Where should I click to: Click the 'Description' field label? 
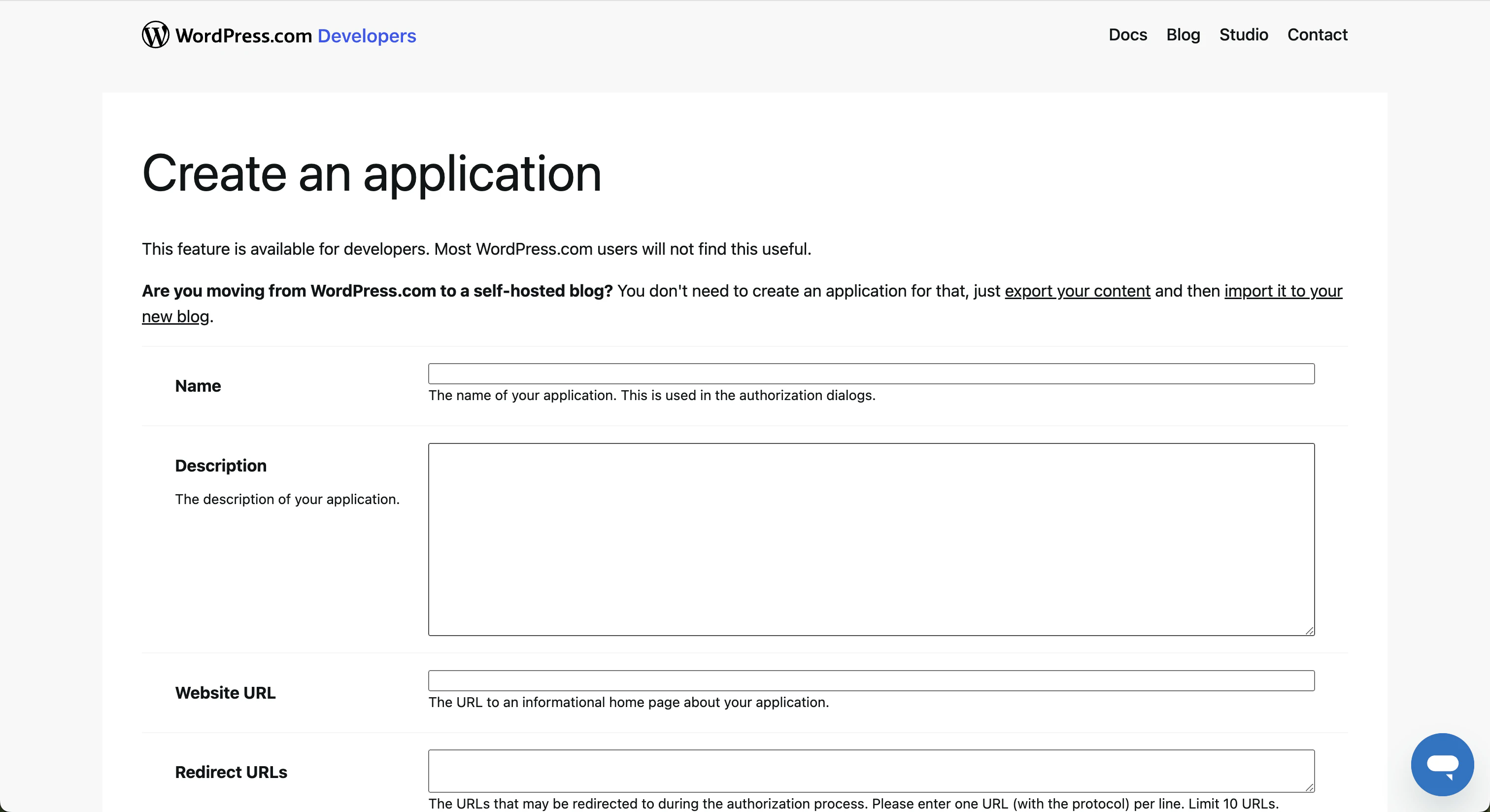click(x=220, y=466)
